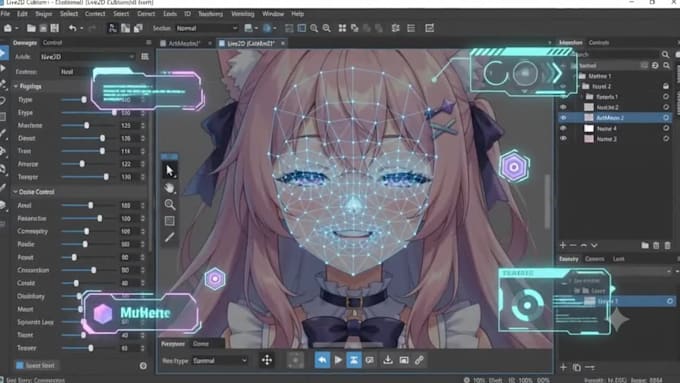Image resolution: width=680 pixels, height=383 pixels.
Task: Click the round icon at left panel bottom
Action: pos(143,366)
